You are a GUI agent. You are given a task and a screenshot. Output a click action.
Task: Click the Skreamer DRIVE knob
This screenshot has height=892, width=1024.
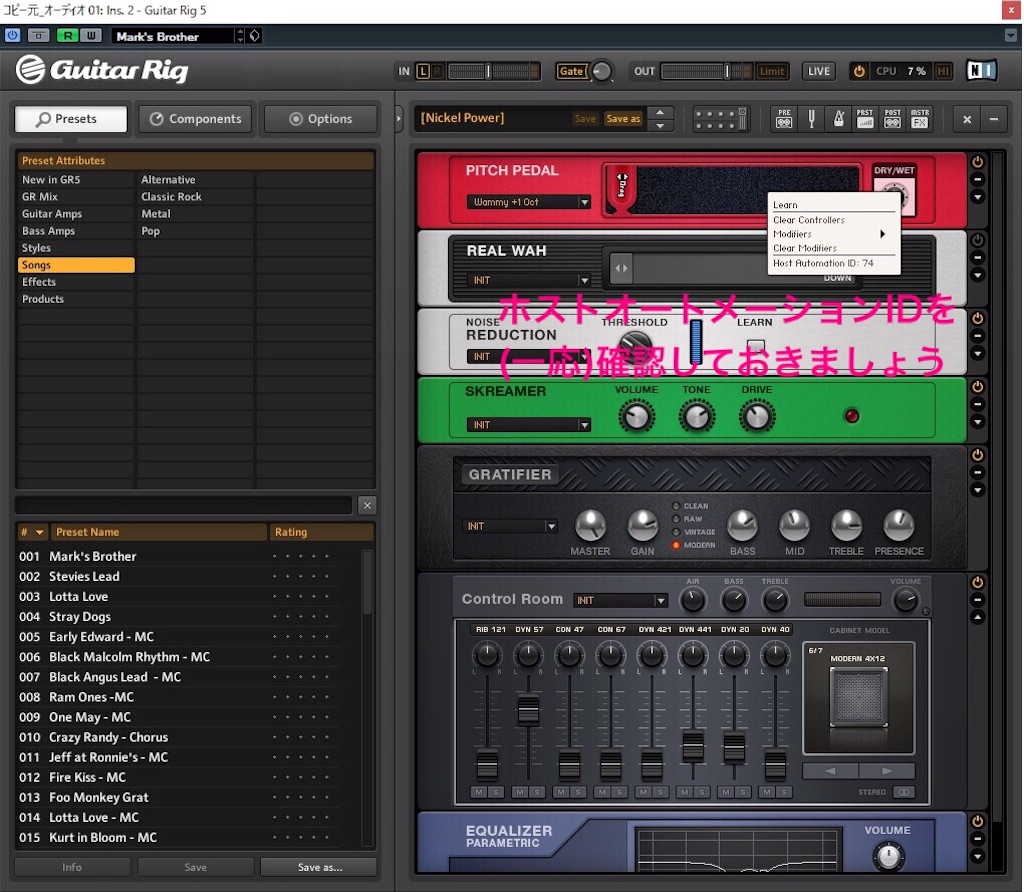(x=757, y=417)
